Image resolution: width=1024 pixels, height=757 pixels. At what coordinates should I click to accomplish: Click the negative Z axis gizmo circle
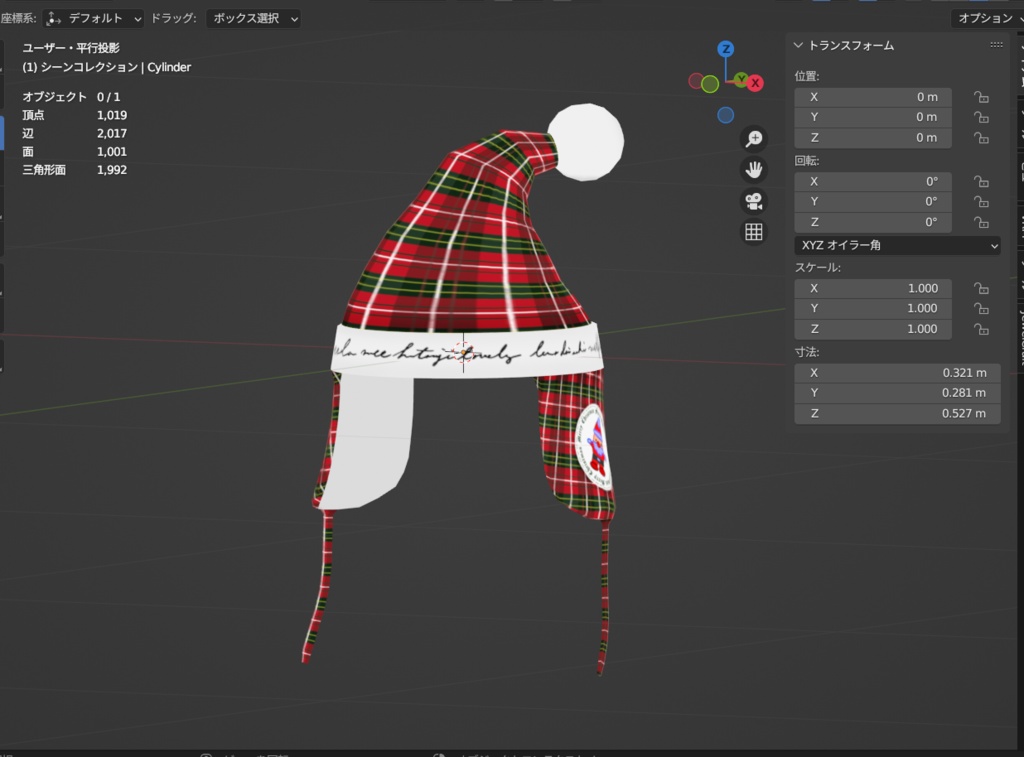pyautogui.click(x=726, y=116)
